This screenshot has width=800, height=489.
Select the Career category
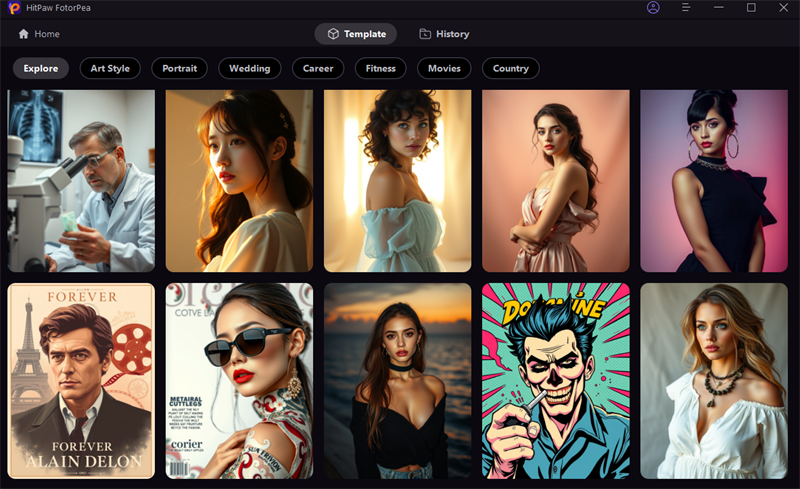coord(318,68)
